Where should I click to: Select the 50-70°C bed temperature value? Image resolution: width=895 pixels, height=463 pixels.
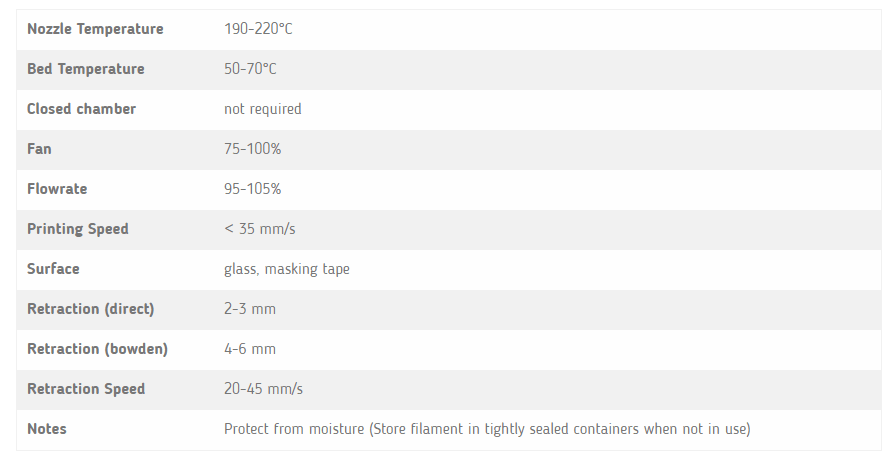[x=250, y=69]
